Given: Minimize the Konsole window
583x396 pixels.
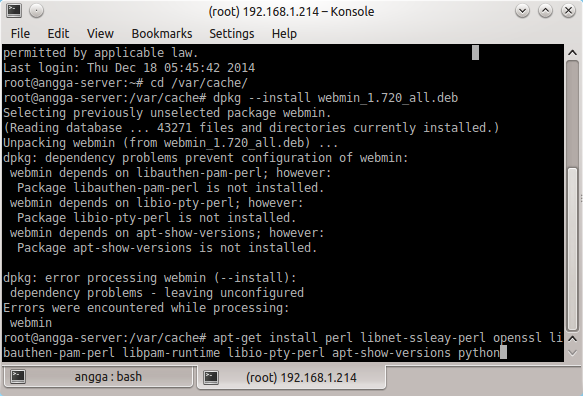Looking at the screenshot, I should pyautogui.click(x=522, y=11).
